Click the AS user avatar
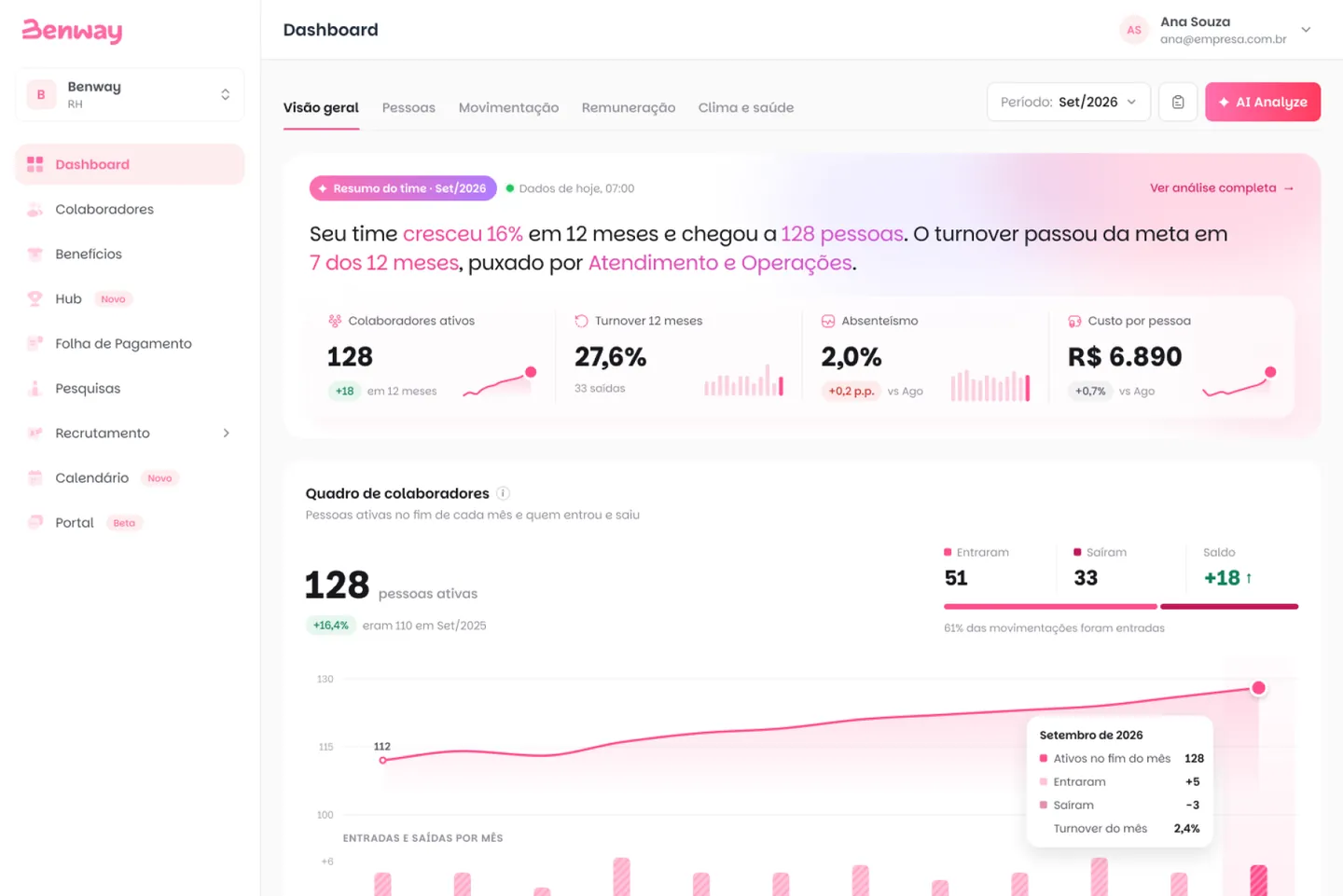1343x896 pixels. (1134, 30)
